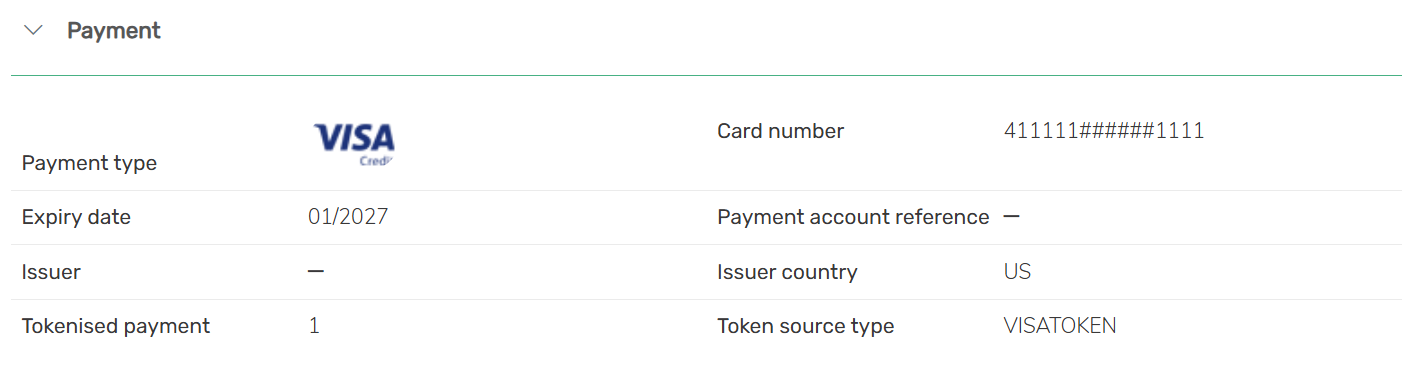Image resolution: width=1413 pixels, height=378 pixels.
Task: Collapse the Payment section chevron
Action: coord(33,31)
